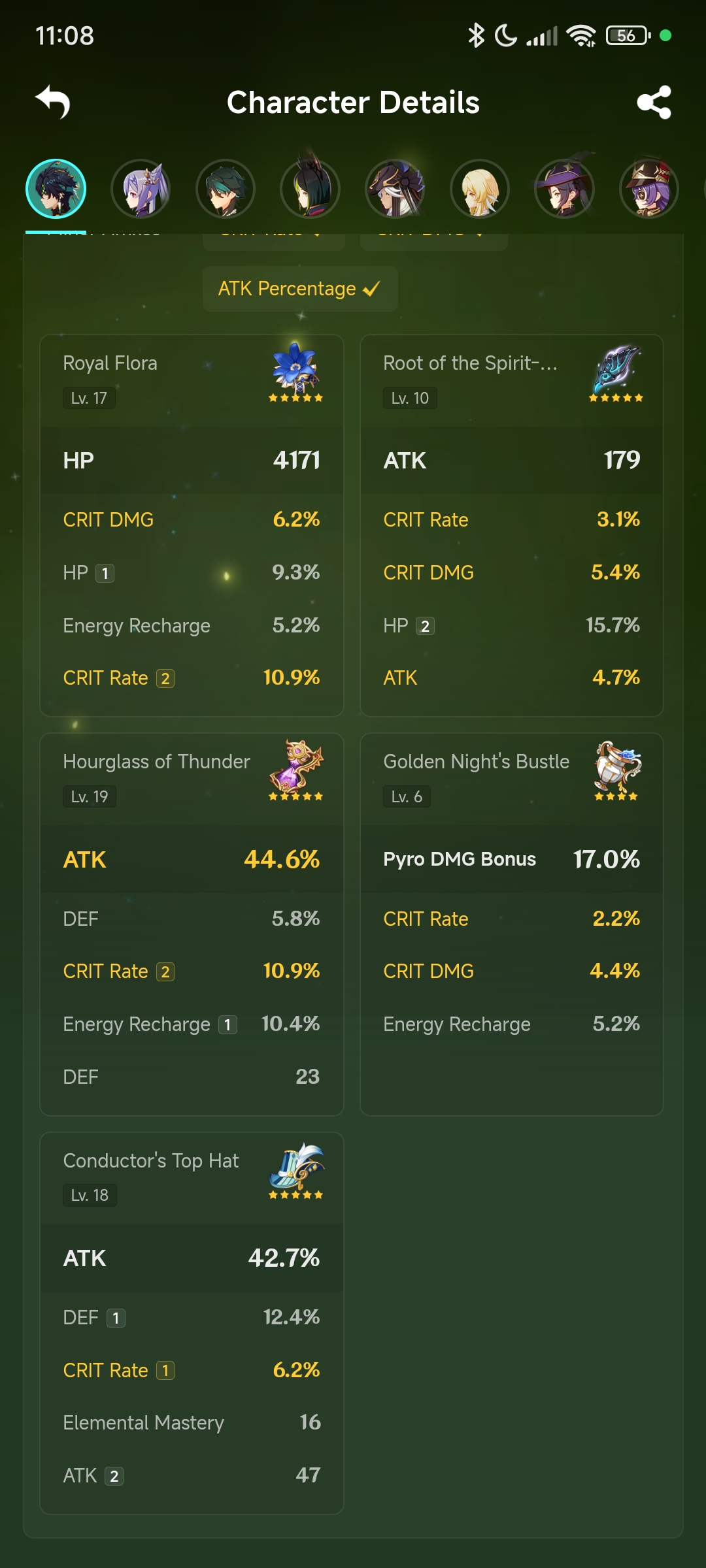Tap the share icon in the header

654,103
